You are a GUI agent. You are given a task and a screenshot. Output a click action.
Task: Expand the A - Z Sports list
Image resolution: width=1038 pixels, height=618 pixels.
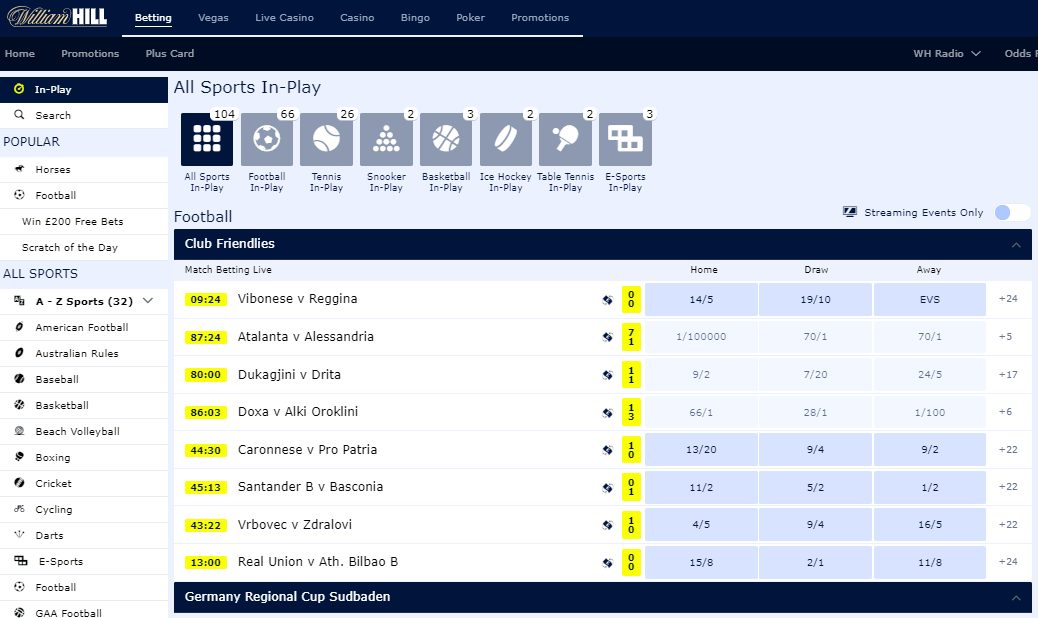148,301
